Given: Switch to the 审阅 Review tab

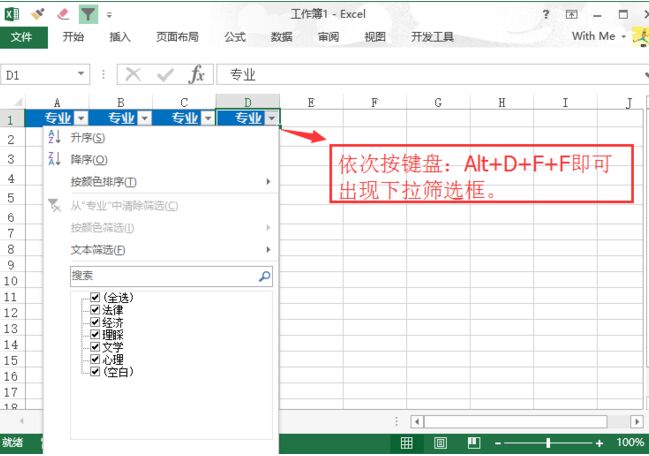Looking at the screenshot, I should coord(329,37).
